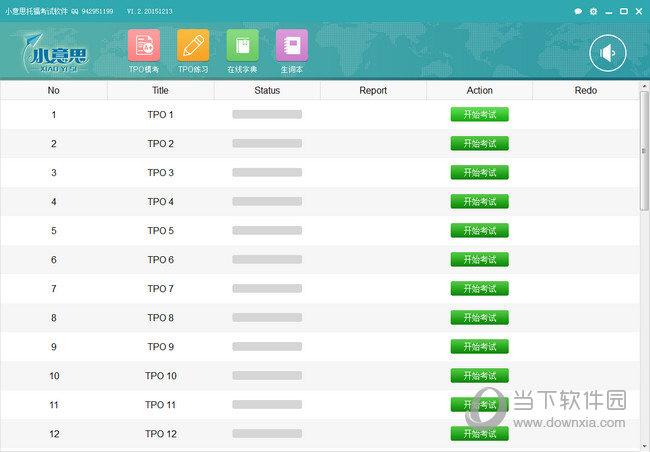Select the TPO 2 title cell
The height and width of the screenshot is (452, 650).
point(160,144)
